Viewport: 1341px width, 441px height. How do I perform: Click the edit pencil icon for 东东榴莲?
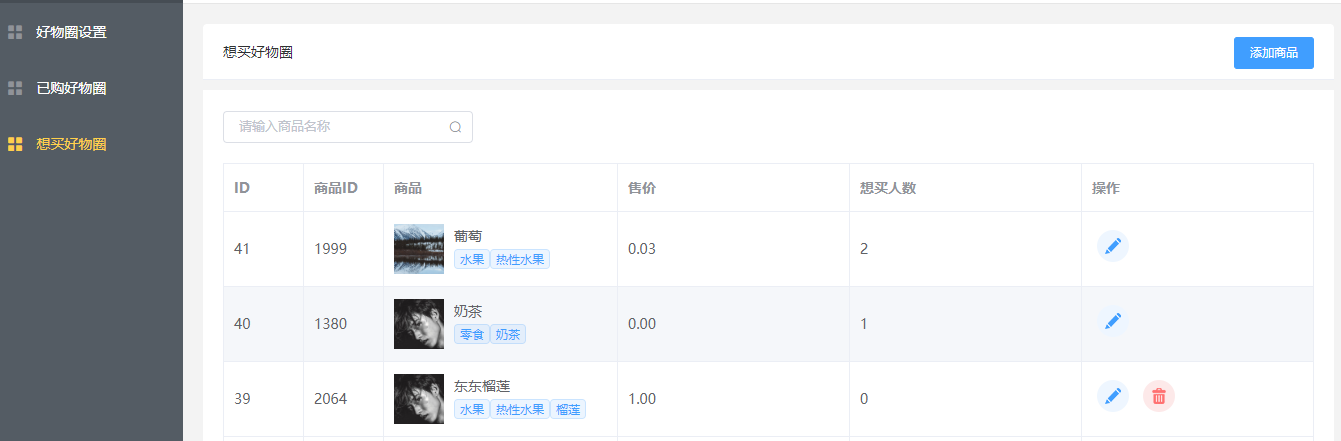[1113, 396]
